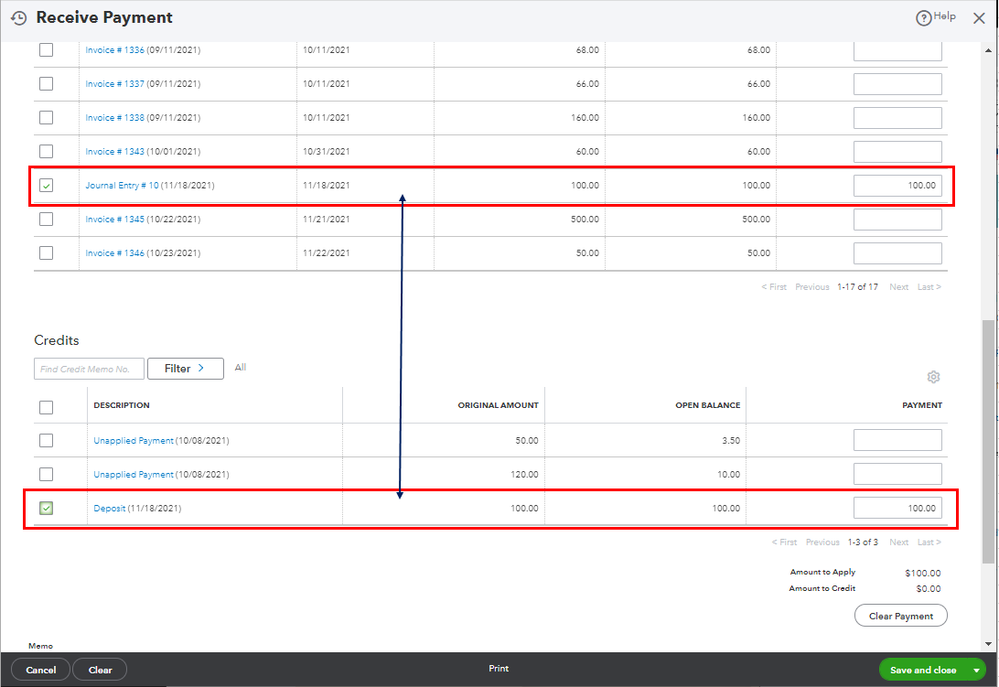The width and height of the screenshot is (999, 687).
Task: Click the Clear button in footer
Action: coord(100,670)
